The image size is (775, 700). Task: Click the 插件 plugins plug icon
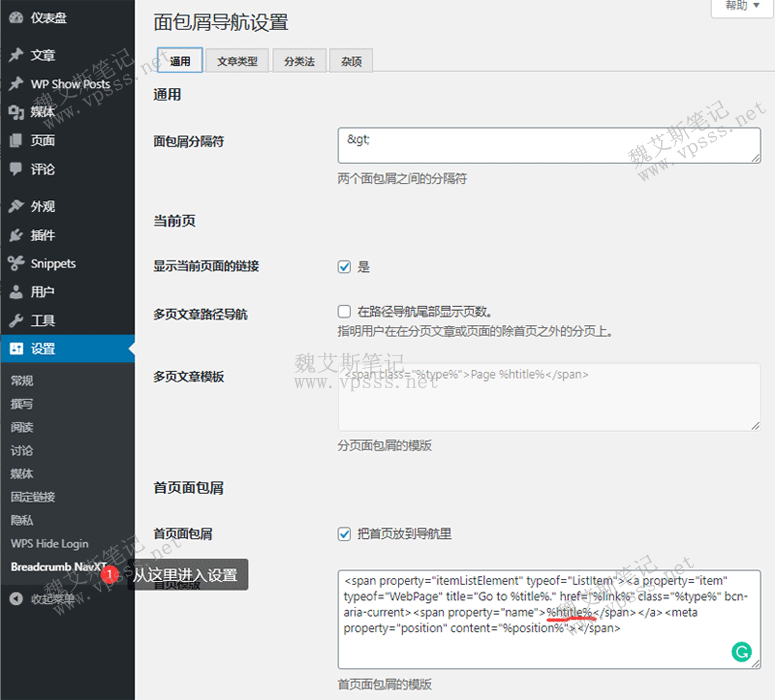click(x=16, y=236)
